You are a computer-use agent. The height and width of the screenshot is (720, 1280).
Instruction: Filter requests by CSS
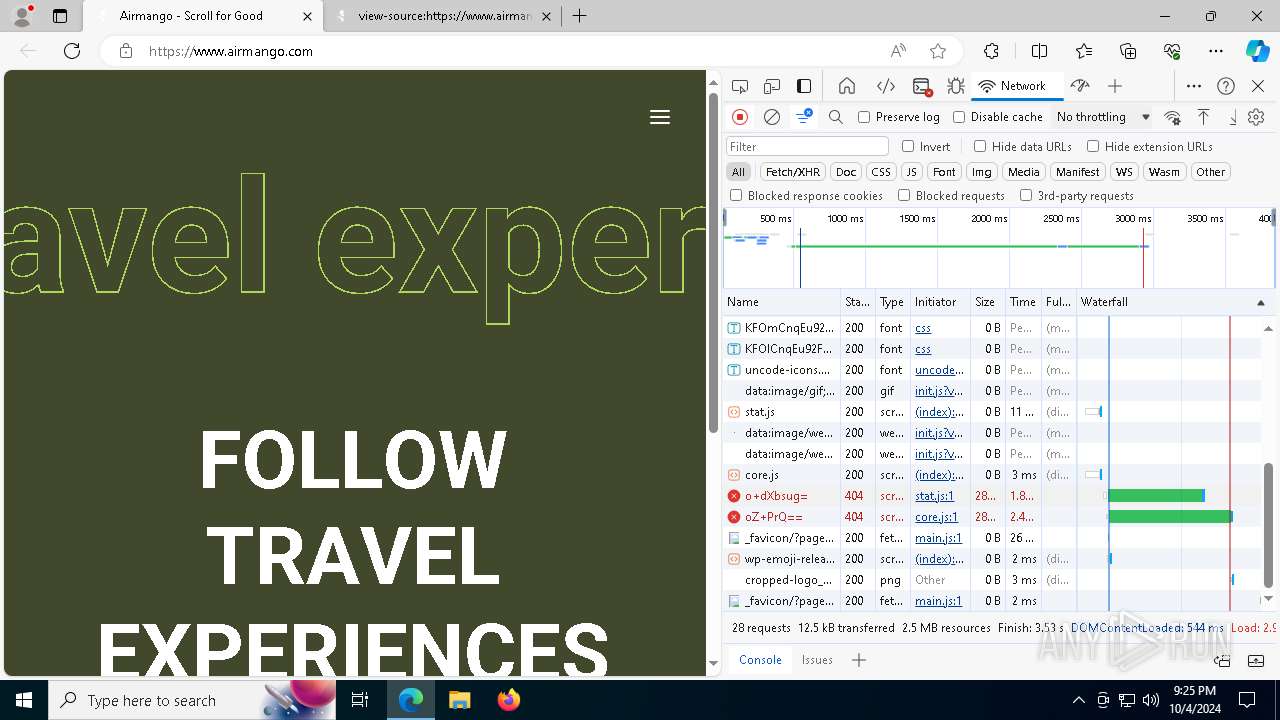(x=880, y=172)
